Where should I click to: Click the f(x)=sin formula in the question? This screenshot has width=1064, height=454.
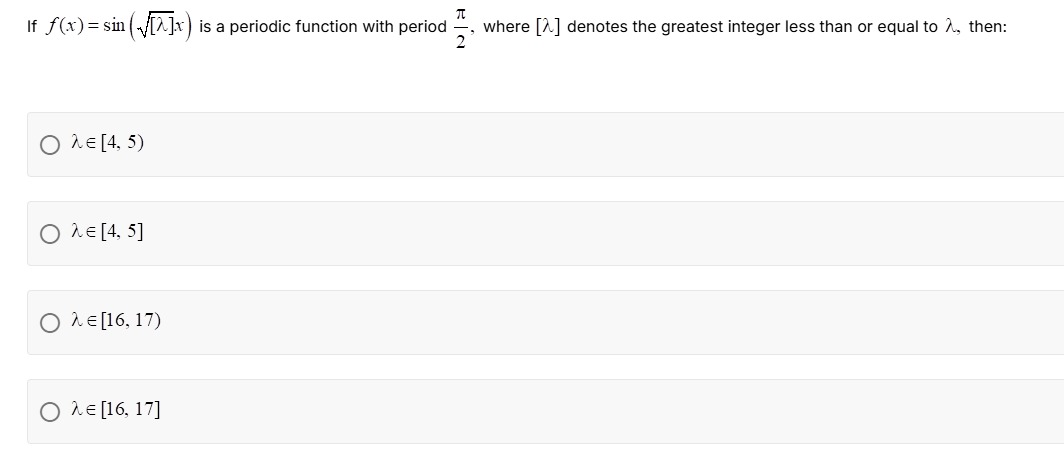point(119,26)
